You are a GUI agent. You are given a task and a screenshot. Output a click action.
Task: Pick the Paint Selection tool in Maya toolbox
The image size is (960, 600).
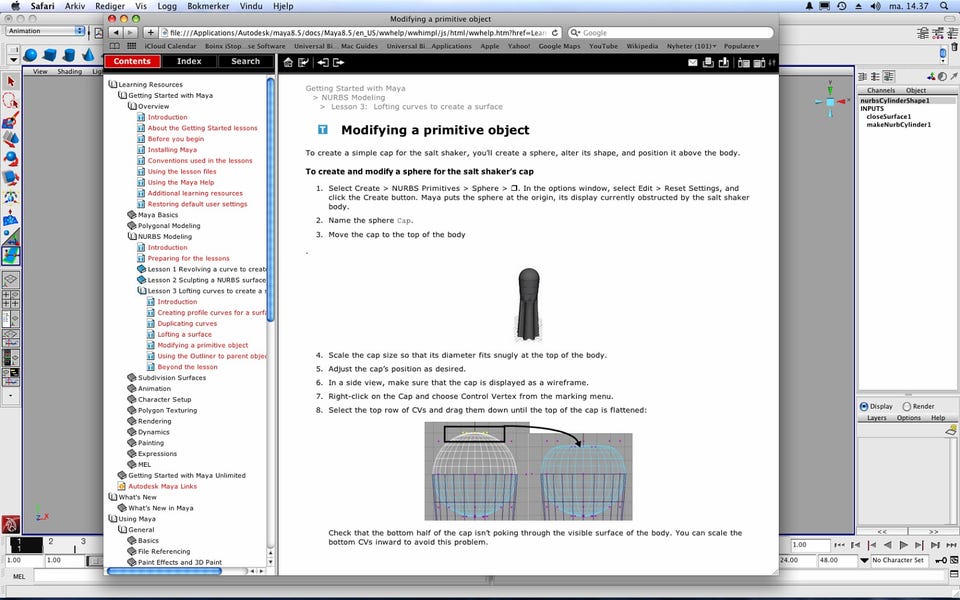click(x=10, y=120)
